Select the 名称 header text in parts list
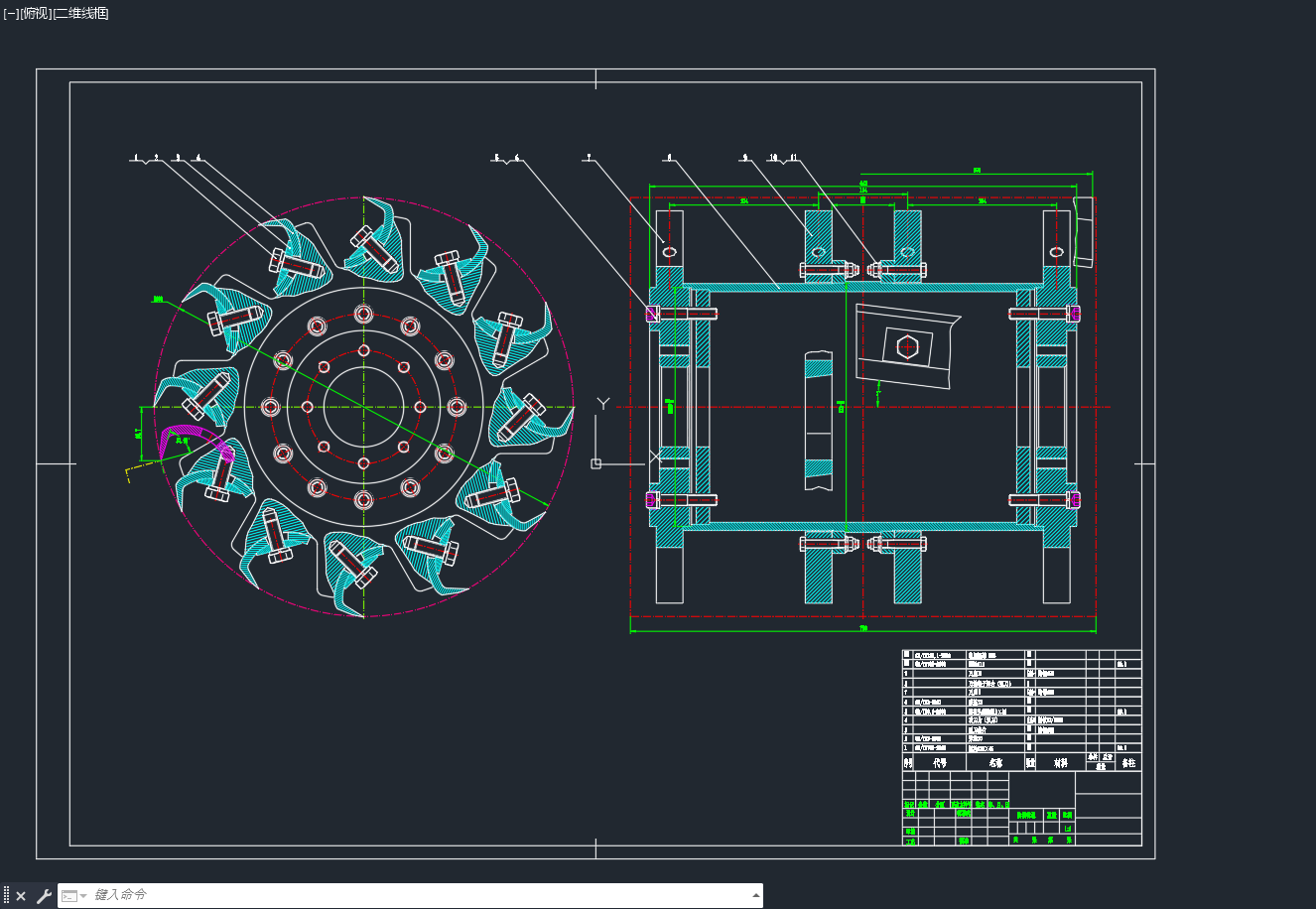 (995, 763)
